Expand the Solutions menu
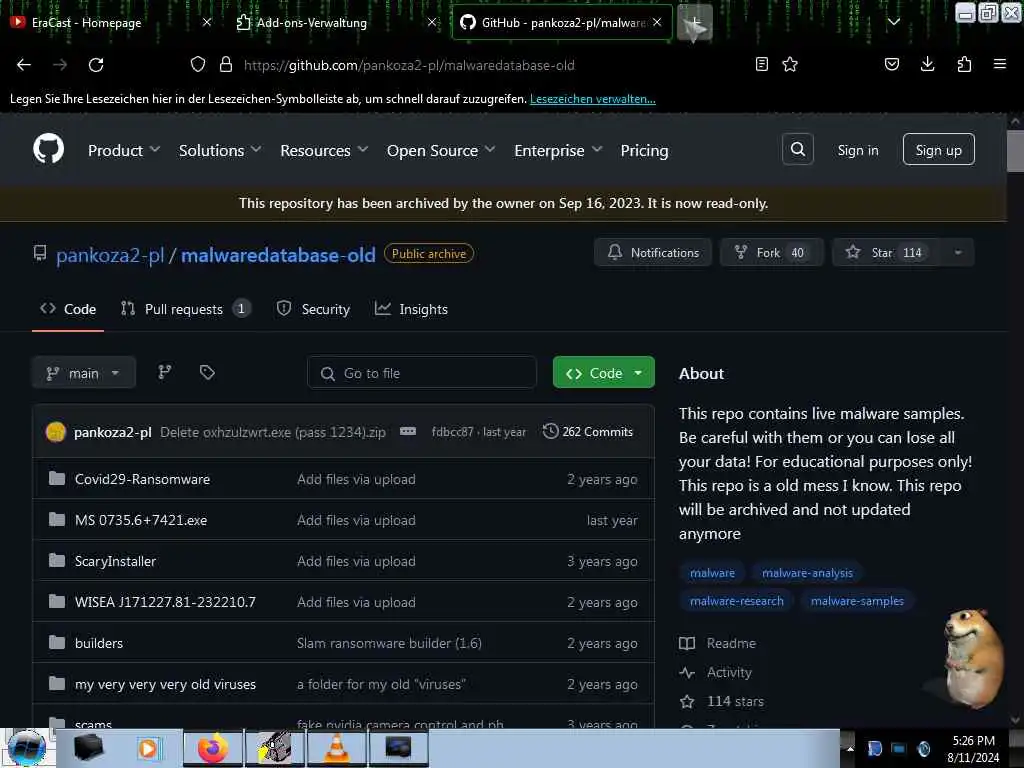Screen dimensions: 1024x768 click(x=220, y=150)
